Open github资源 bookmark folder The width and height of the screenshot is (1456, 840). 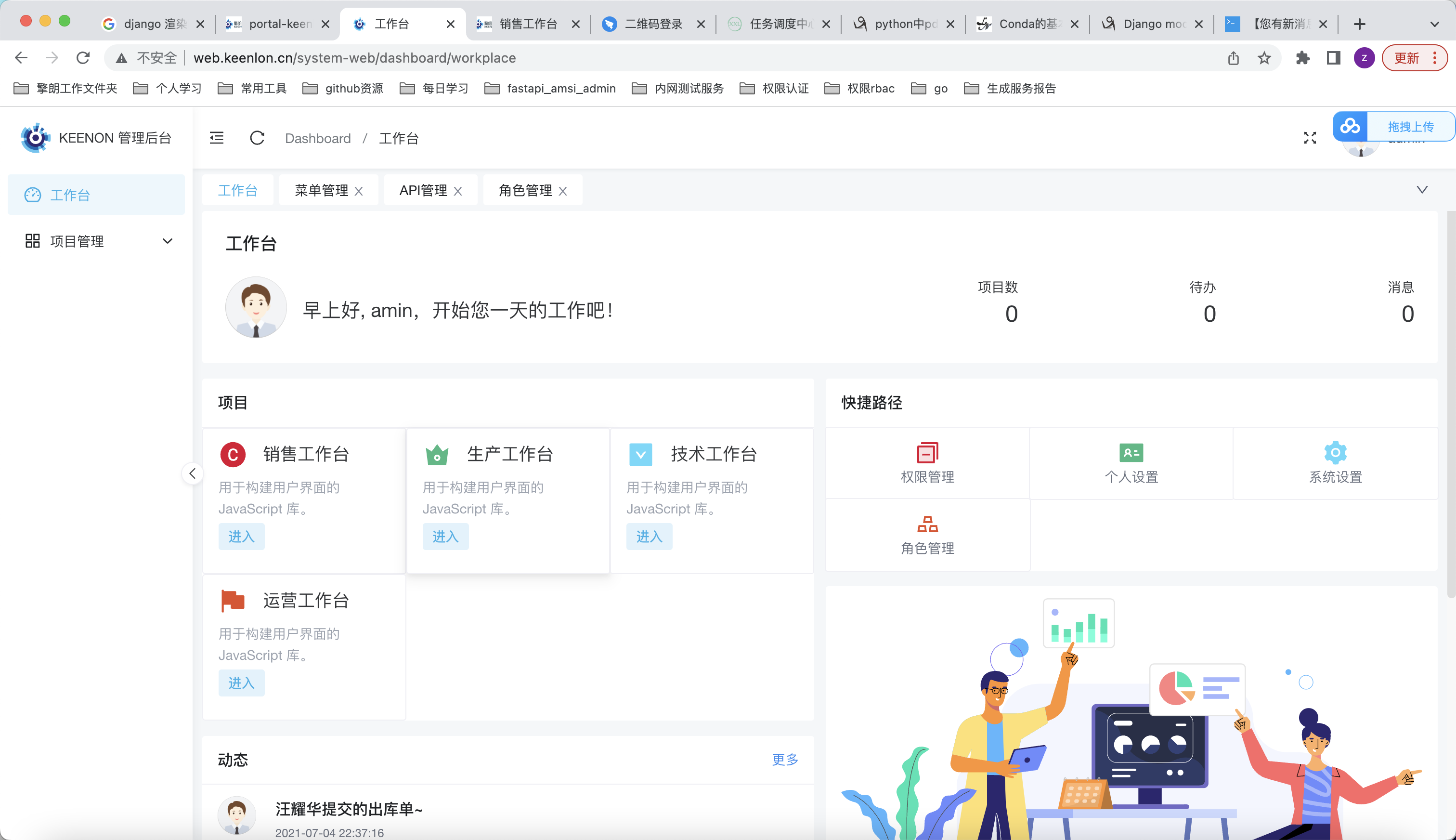[x=342, y=88]
